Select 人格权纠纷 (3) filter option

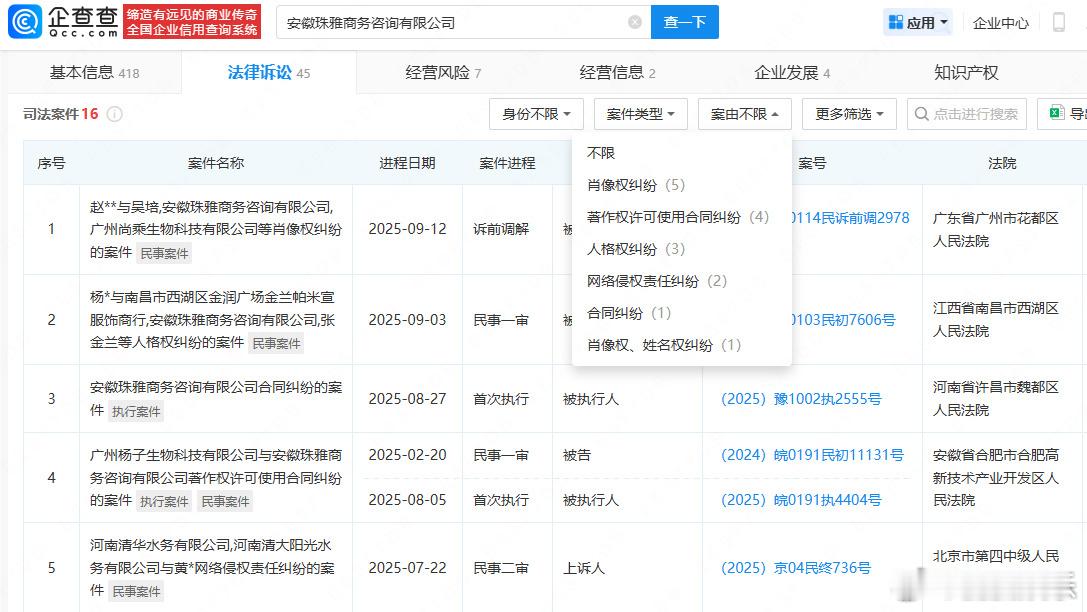(x=636, y=249)
